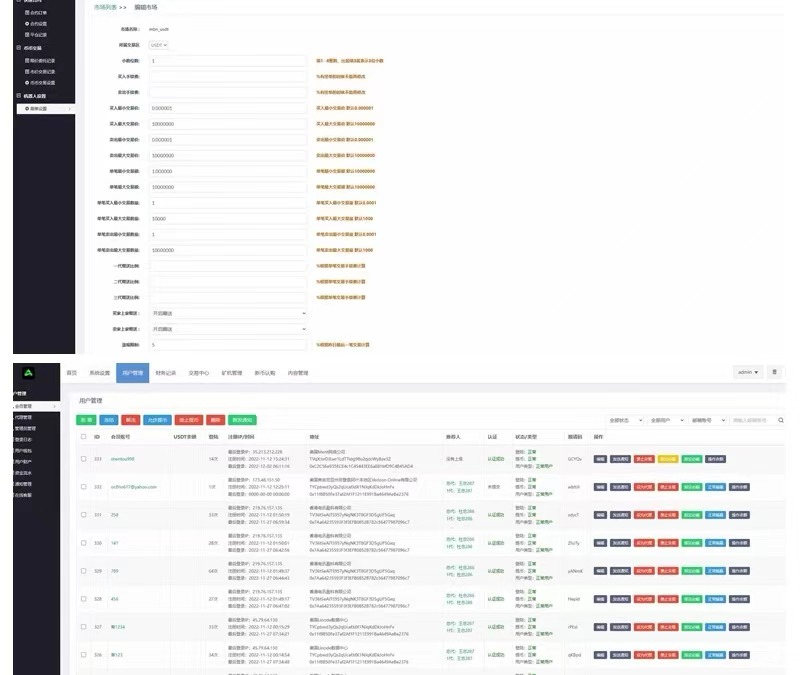Click the blue action button in row 331
Image resolution: width=800 pixels, height=675 pixels.
(x=715, y=515)
